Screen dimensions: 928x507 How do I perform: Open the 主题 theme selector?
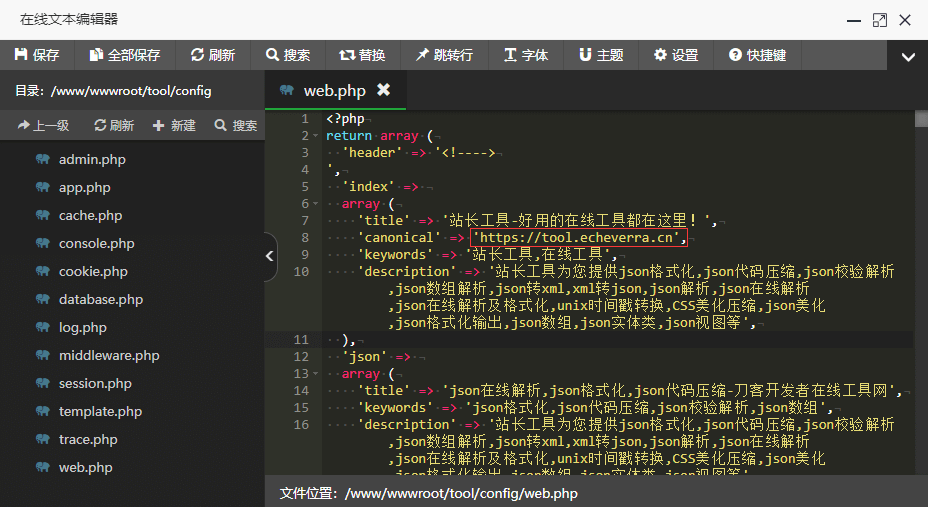tap(601, 55)
